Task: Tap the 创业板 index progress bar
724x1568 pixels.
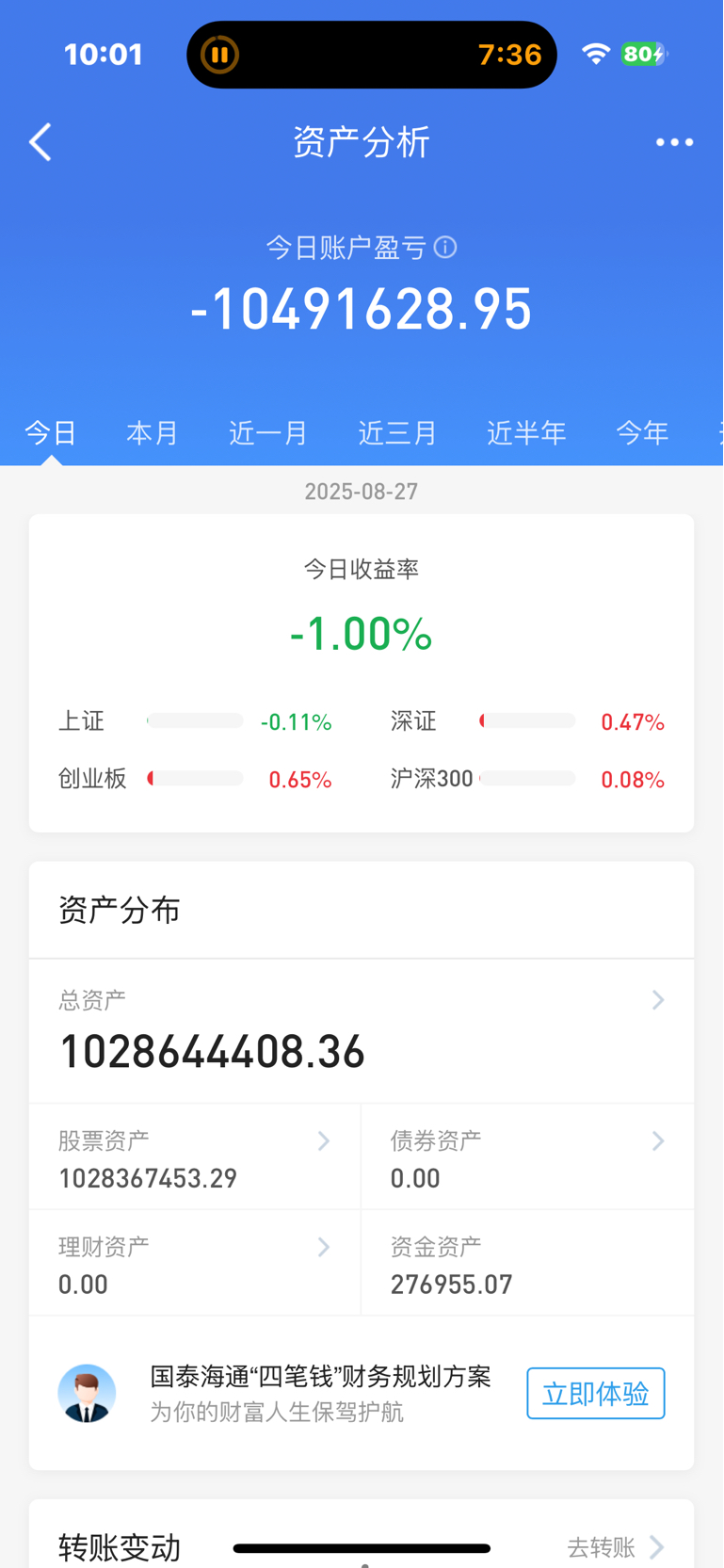Action: (195, 779)
